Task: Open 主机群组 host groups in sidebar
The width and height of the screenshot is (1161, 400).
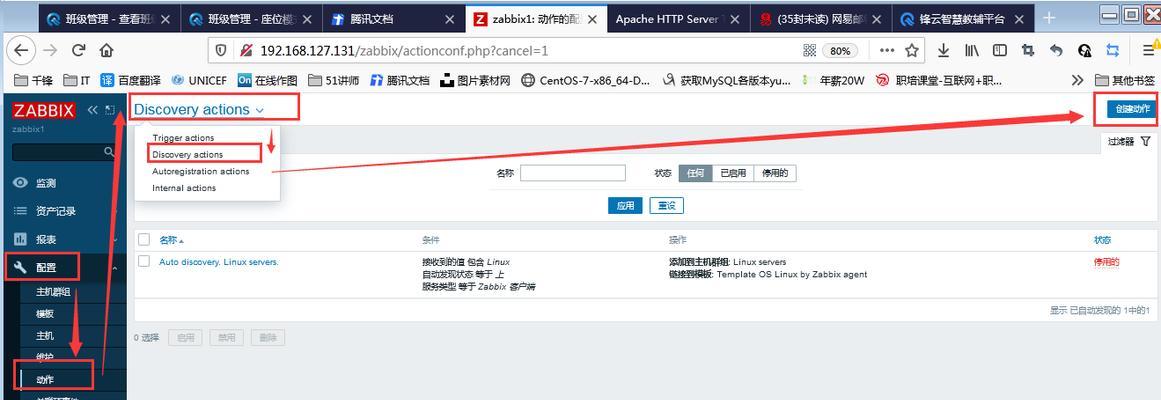Action: [53, 292]
